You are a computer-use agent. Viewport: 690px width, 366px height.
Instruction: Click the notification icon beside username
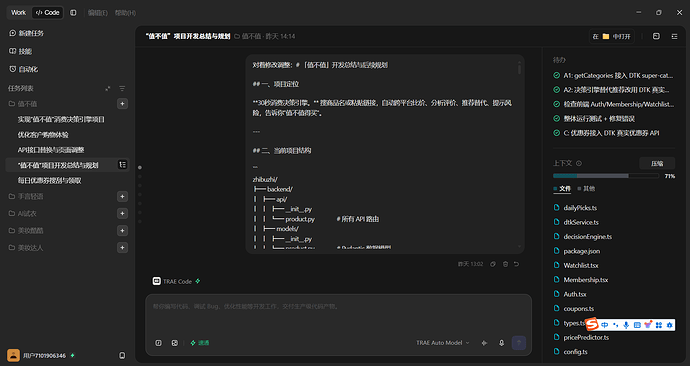click(122, 355)
